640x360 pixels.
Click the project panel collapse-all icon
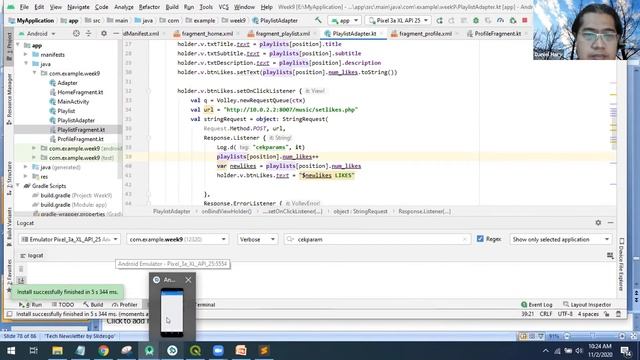pos(88,33)
